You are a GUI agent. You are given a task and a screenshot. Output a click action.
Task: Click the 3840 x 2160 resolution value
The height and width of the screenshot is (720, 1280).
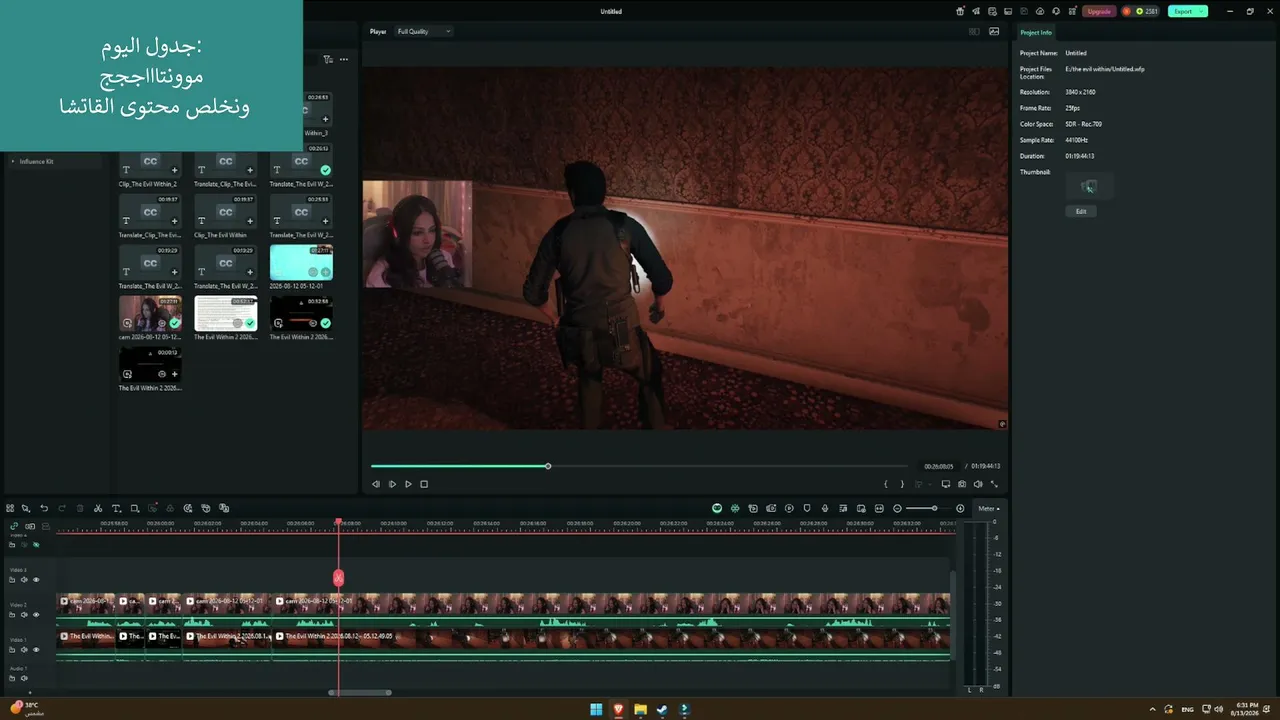pyautogui.click(x=1080, y=92)
